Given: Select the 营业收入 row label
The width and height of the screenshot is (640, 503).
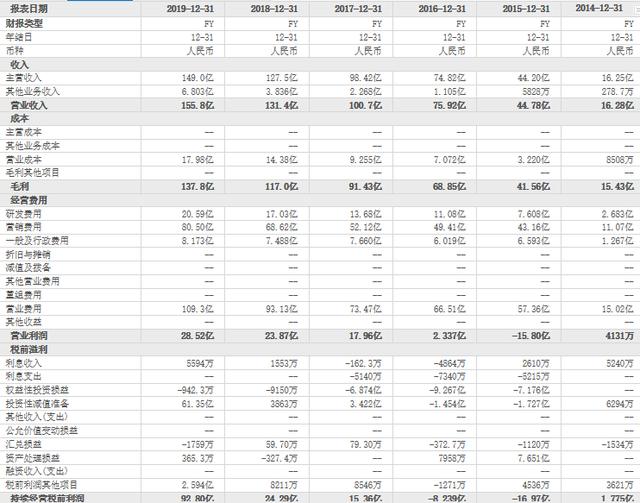Looking at the screenshot, I should pos(29,104).
